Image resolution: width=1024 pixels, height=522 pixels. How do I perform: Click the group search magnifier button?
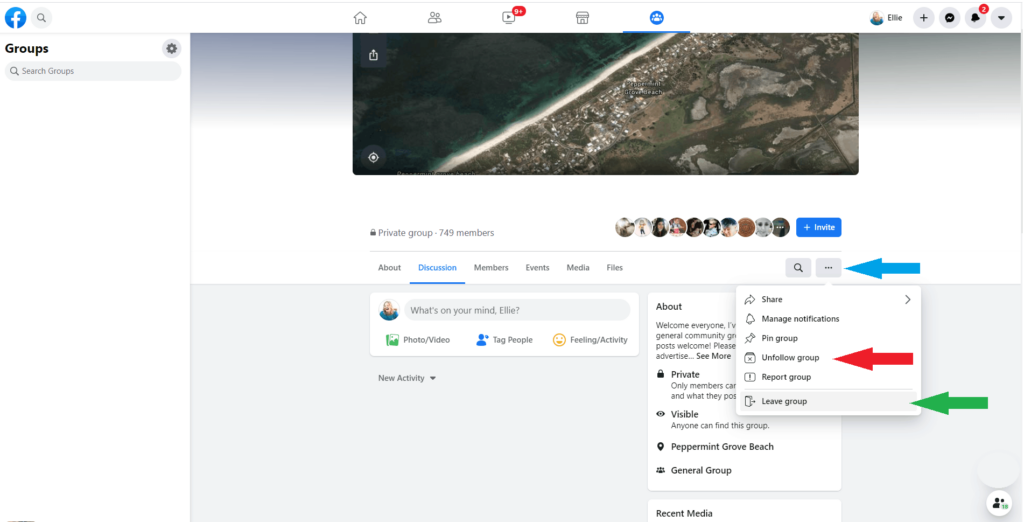pyautogui.click(x=799, y=268)
